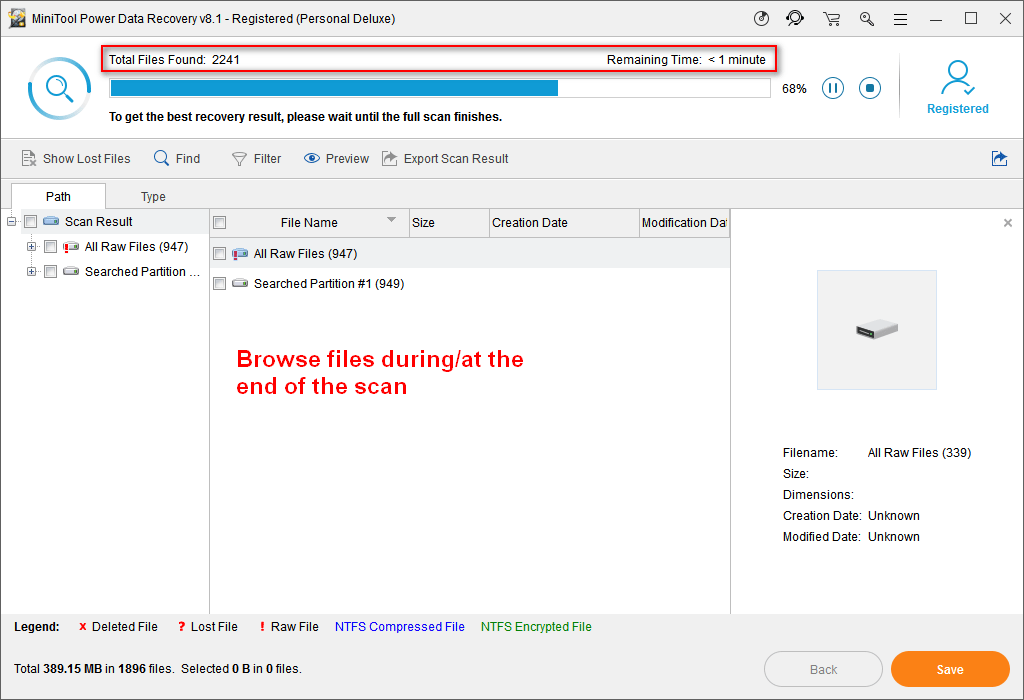This screenshot has height=700, width=1024.
Task: Click the Remaining Time text
Action: [686, 59]
